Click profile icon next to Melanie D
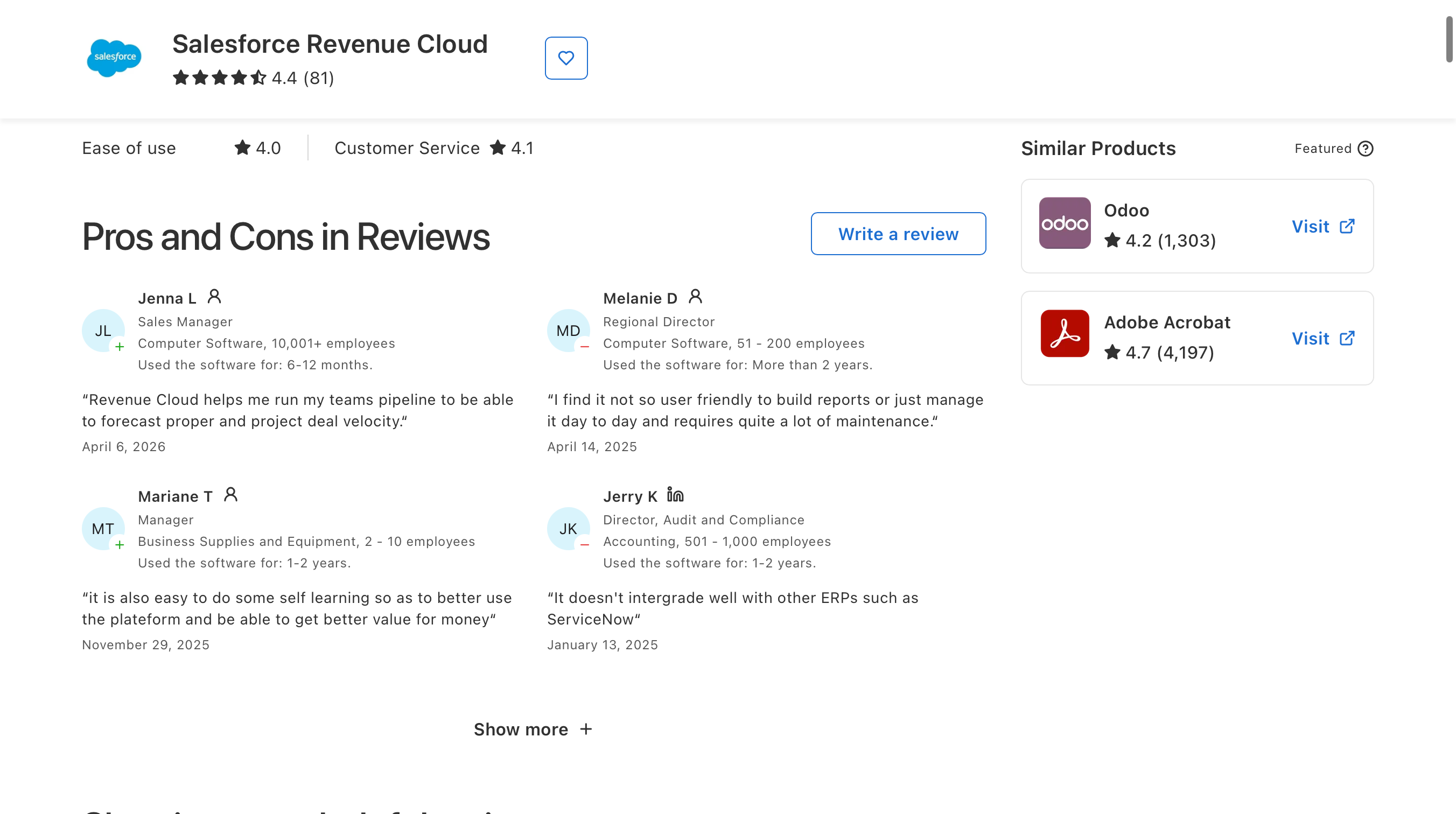Screen dimensions: 1456x814 pyautogui.click(x=695, y=296)
